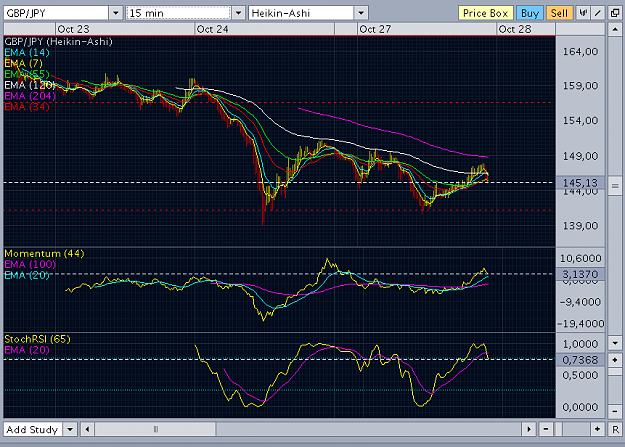This screenshot has height=447, width=625.
Task: Click the EMA (20) label under Momentum
Action: (x=27, y=275)
